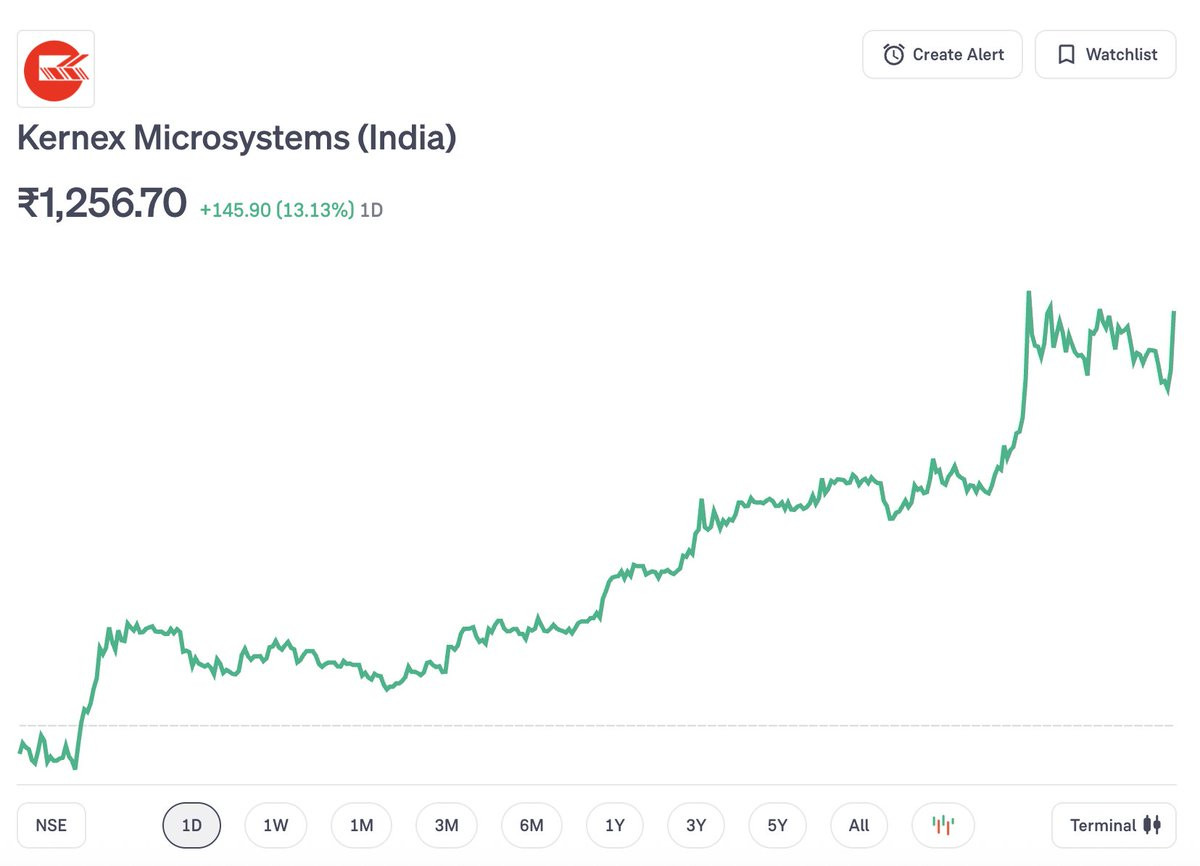Screen dimensions: 1200x866
Task: Show the 6M price chart
Action: pyautogui.click(x=531, y=825)
